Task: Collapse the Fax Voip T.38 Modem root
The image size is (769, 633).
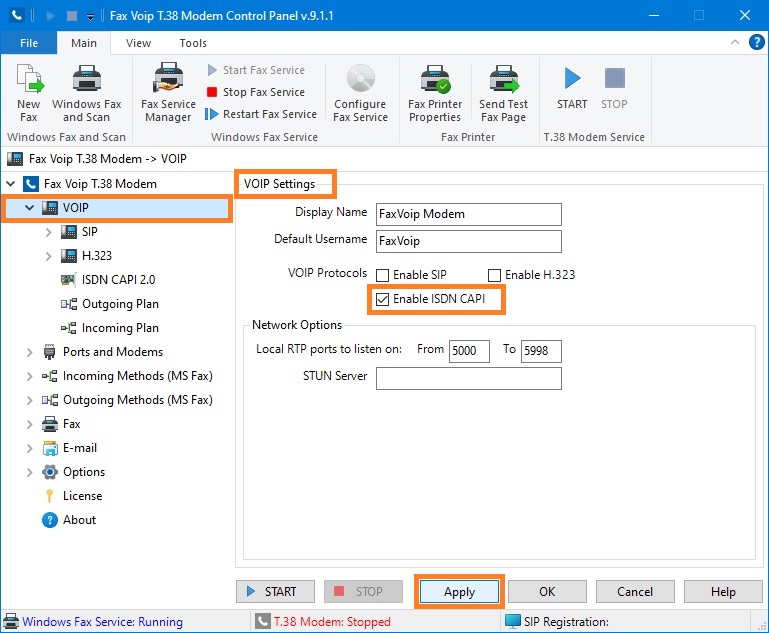Action: click(x=11, y=184)
